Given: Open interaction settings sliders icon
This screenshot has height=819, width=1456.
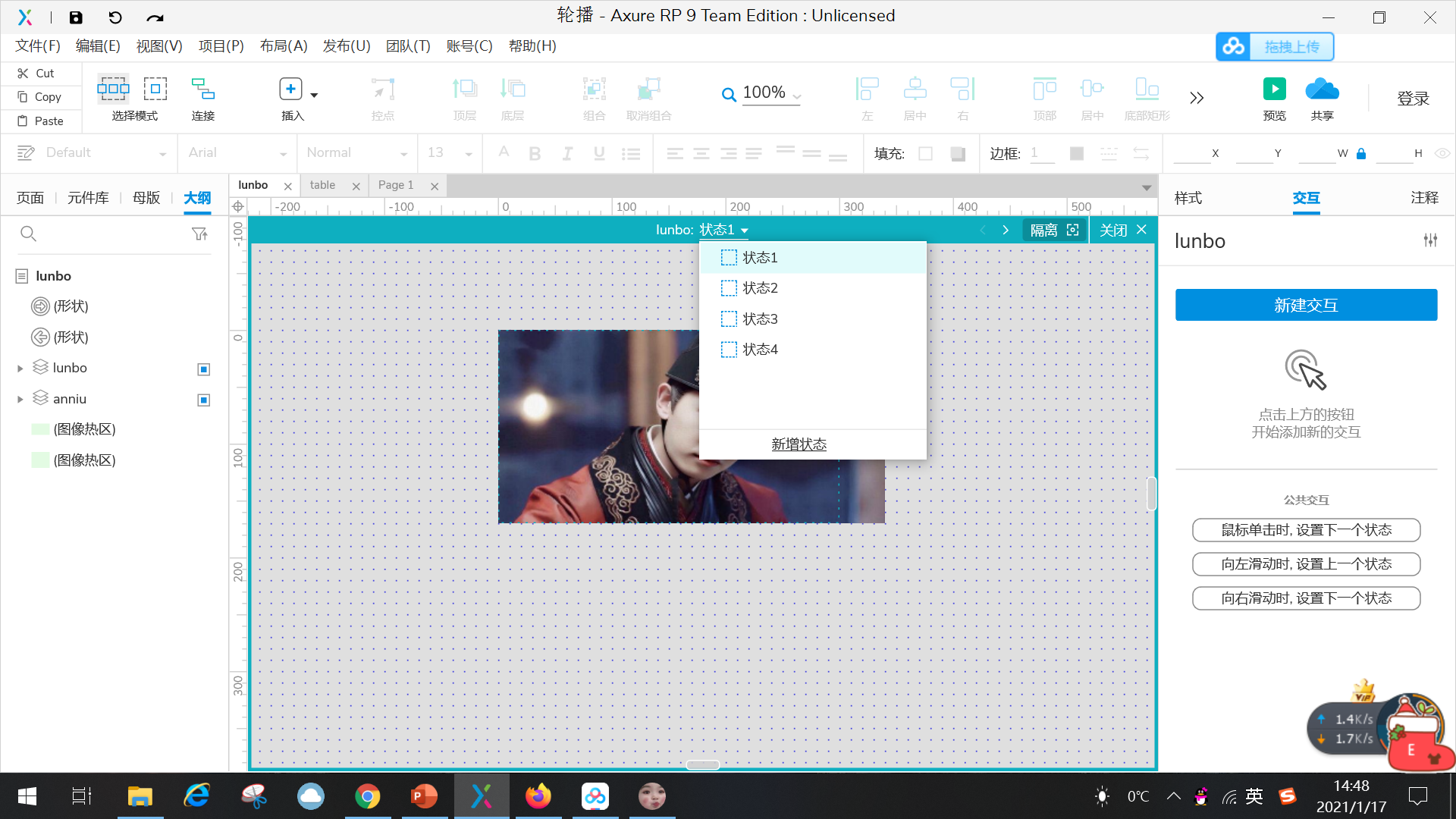Looking at the screenshot, I should tap(1430, 240).
